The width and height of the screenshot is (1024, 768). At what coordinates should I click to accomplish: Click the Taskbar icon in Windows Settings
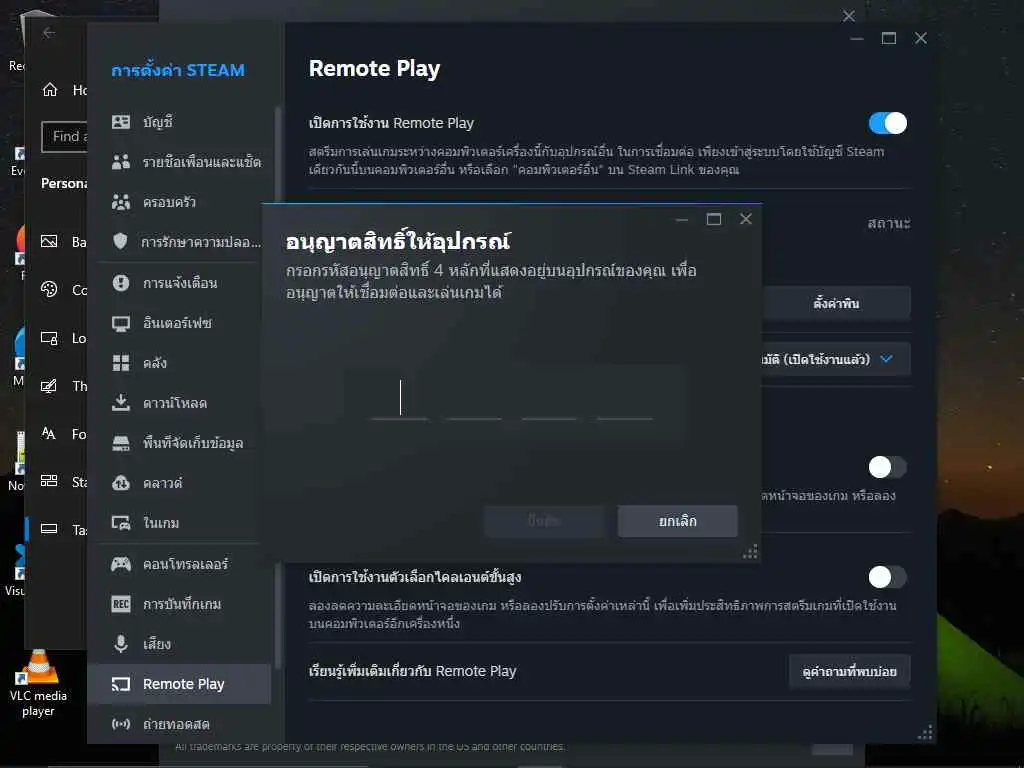[49, 528]
